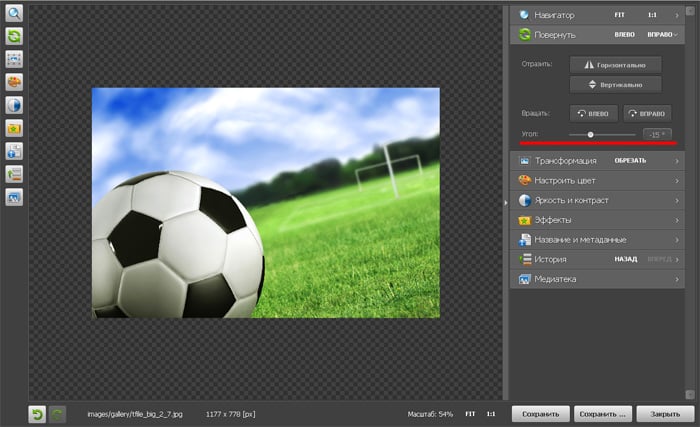
Task: Select the green Rotate tool in left toolbar
Action: point(14,37)
